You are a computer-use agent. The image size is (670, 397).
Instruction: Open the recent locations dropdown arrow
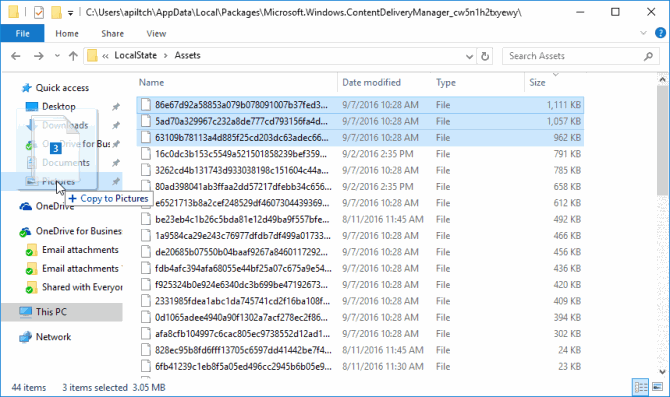[x=57, y=56]
